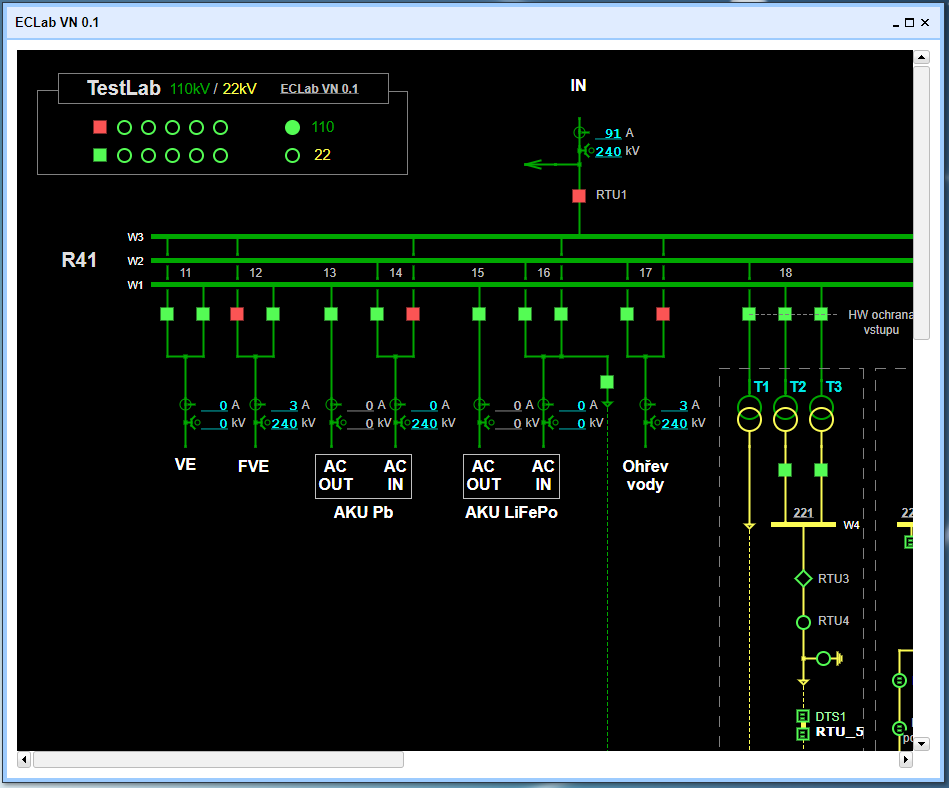
Task: Click the green switch in bay 17
Action: coord(627,314)
